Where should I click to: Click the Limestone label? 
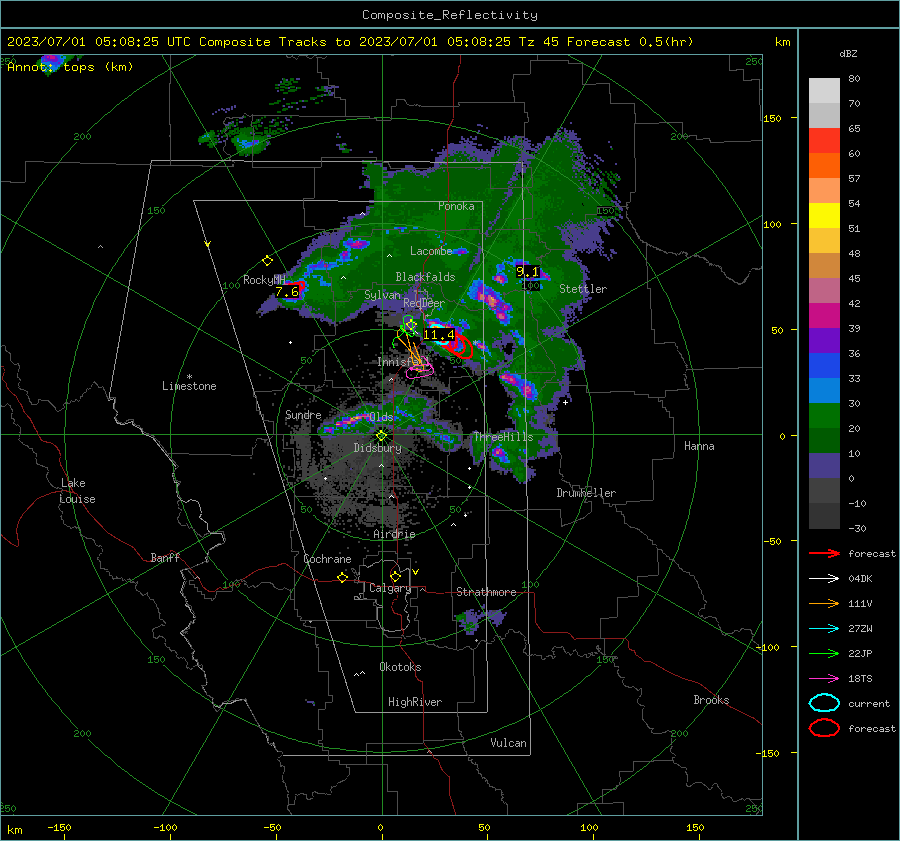point(189,386)
